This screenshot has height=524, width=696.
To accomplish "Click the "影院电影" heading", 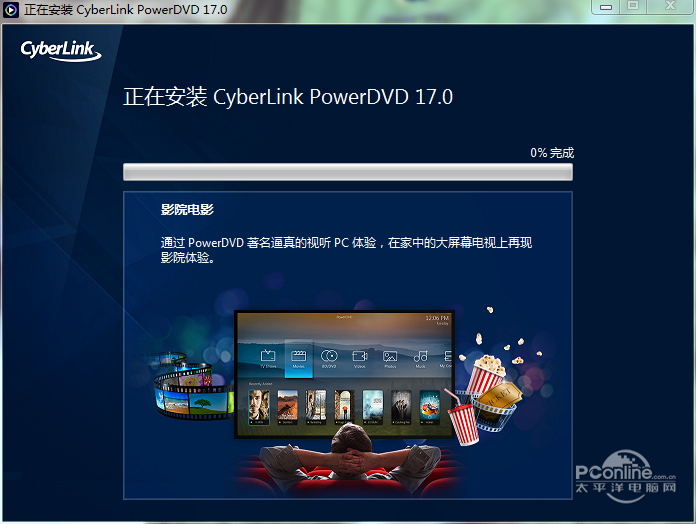I will click(x=187, y=209).
